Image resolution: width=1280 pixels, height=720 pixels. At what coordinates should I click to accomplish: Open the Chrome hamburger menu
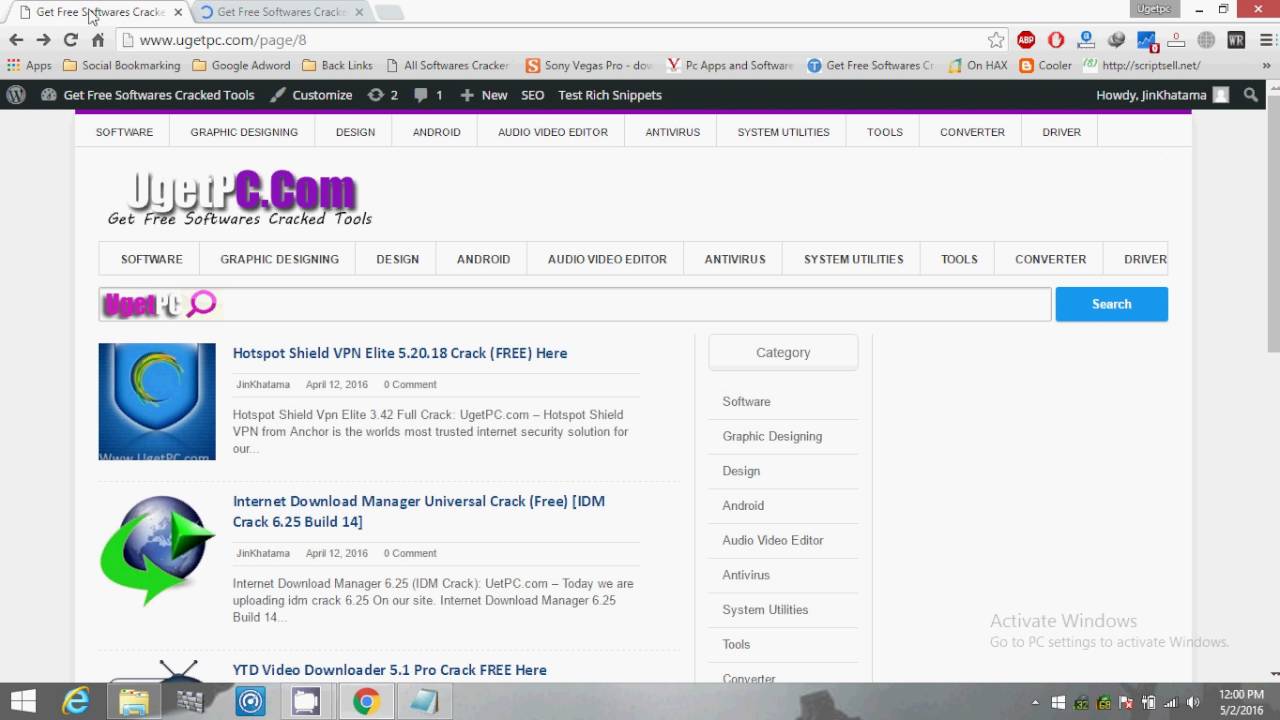[1264, 40]
